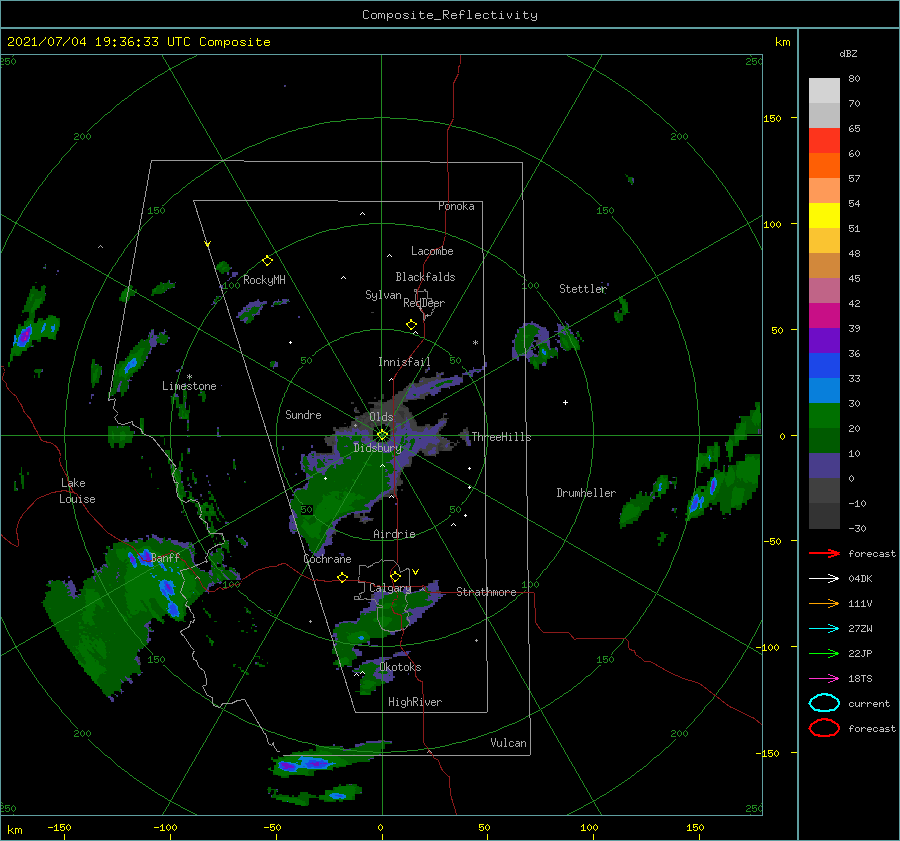
Task: Click the cyan current ellipse icon
Action: click(824, 703)
